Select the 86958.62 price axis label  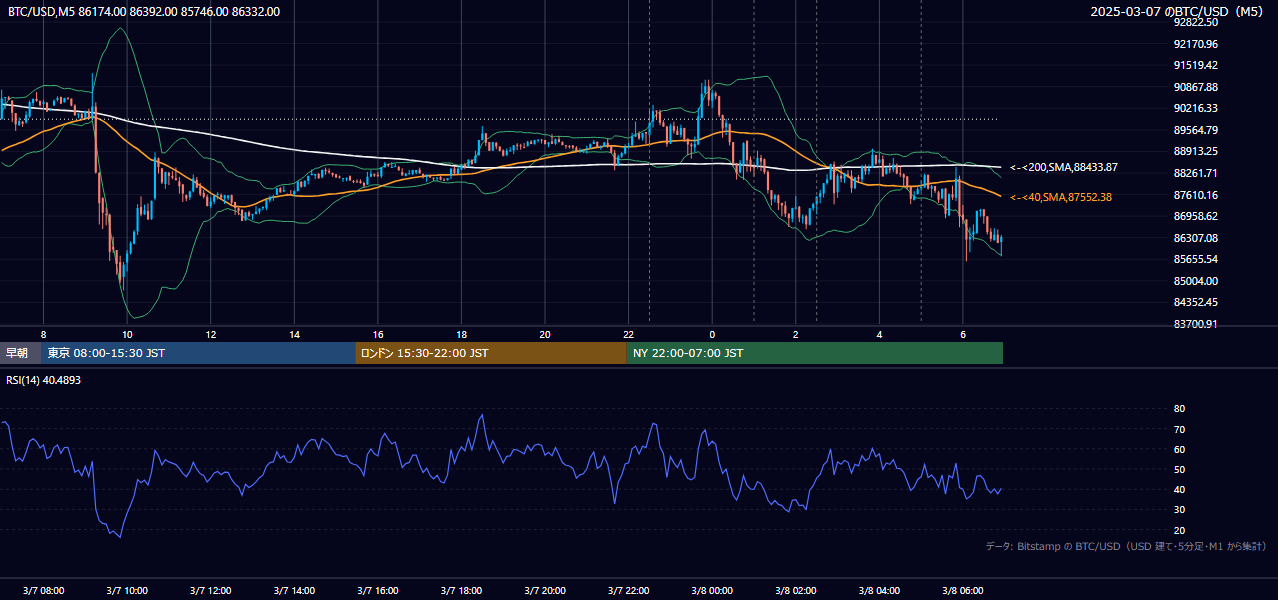tap(1195, 216)
